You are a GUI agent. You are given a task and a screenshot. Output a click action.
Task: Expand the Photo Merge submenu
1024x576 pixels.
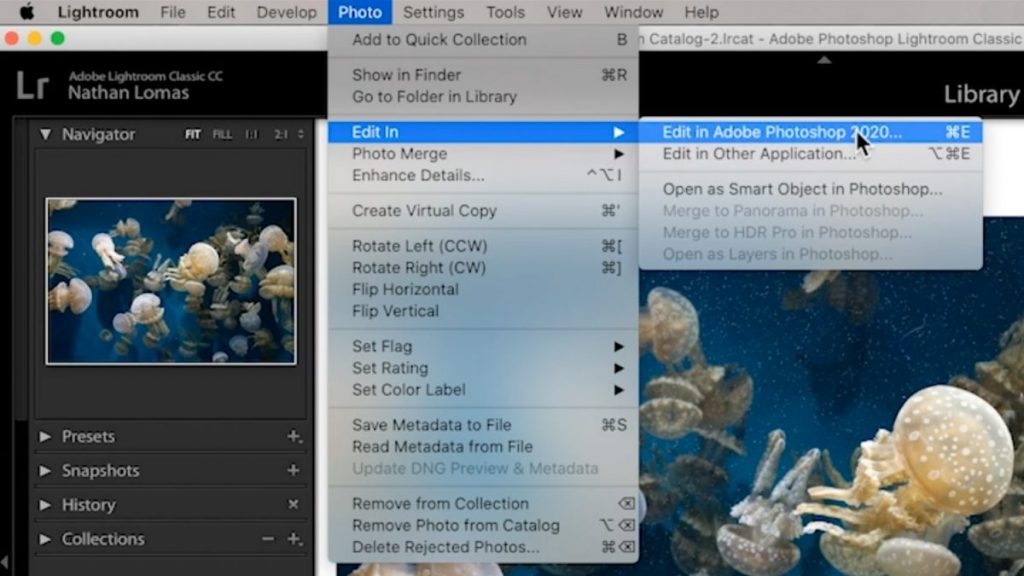coord(483,153)
